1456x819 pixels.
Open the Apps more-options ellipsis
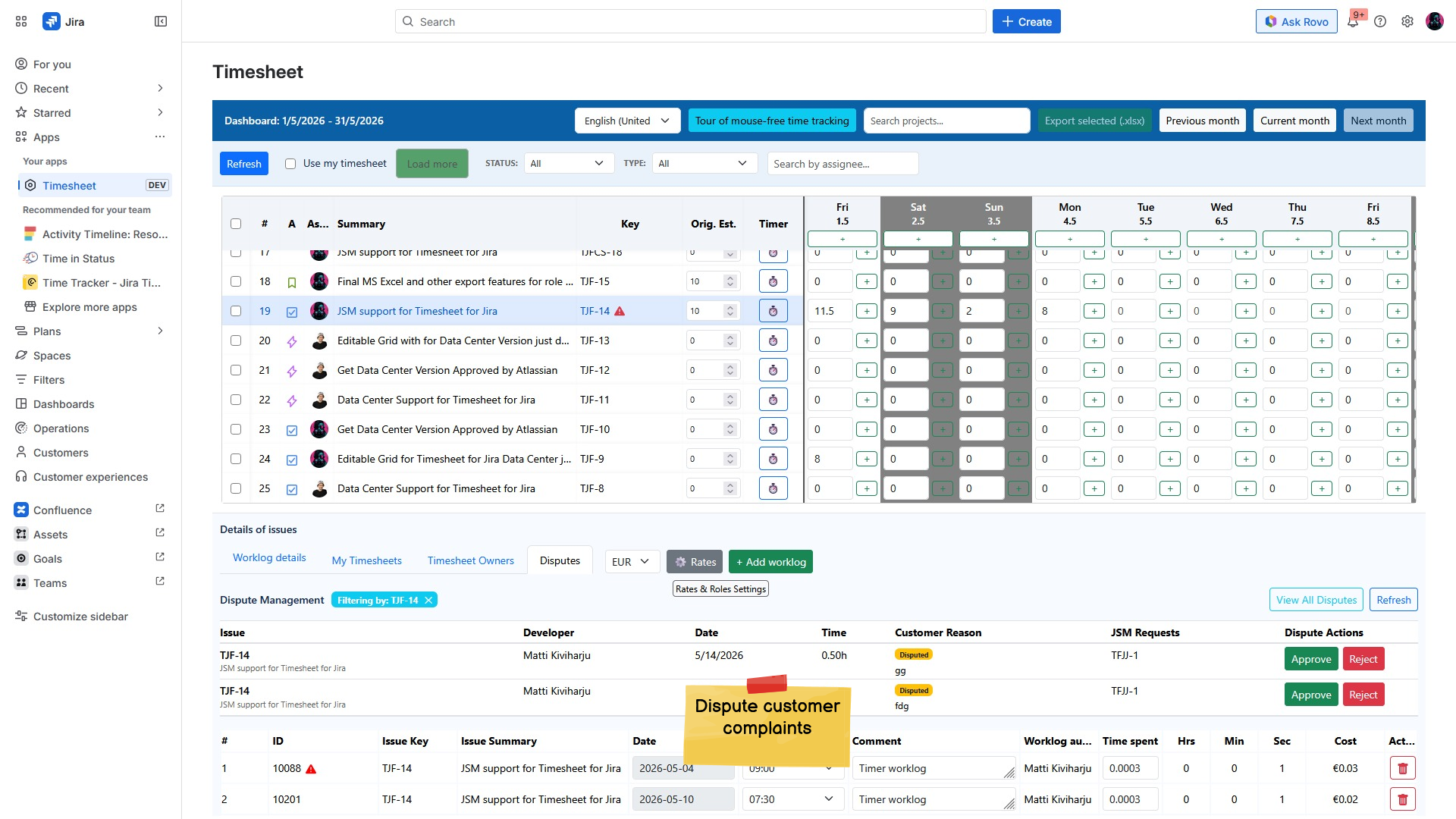coord(160,136)
